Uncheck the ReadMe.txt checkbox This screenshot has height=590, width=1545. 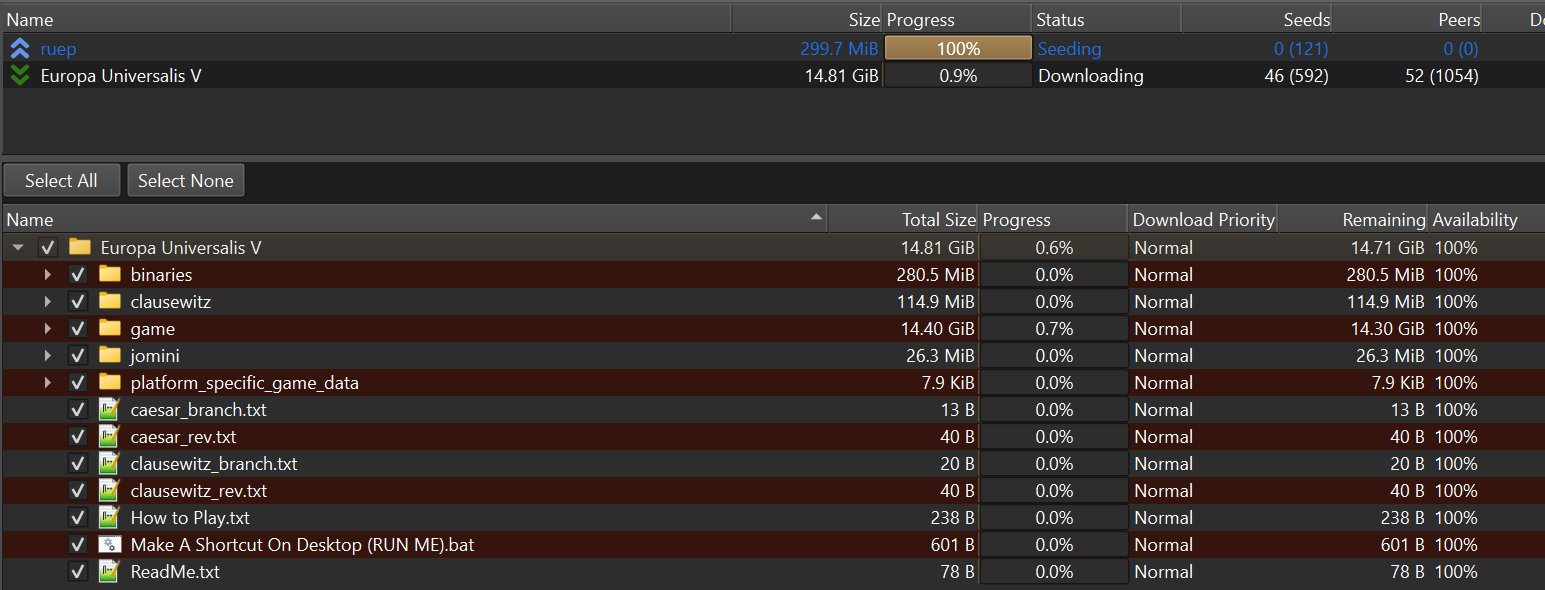pos(78,571)
